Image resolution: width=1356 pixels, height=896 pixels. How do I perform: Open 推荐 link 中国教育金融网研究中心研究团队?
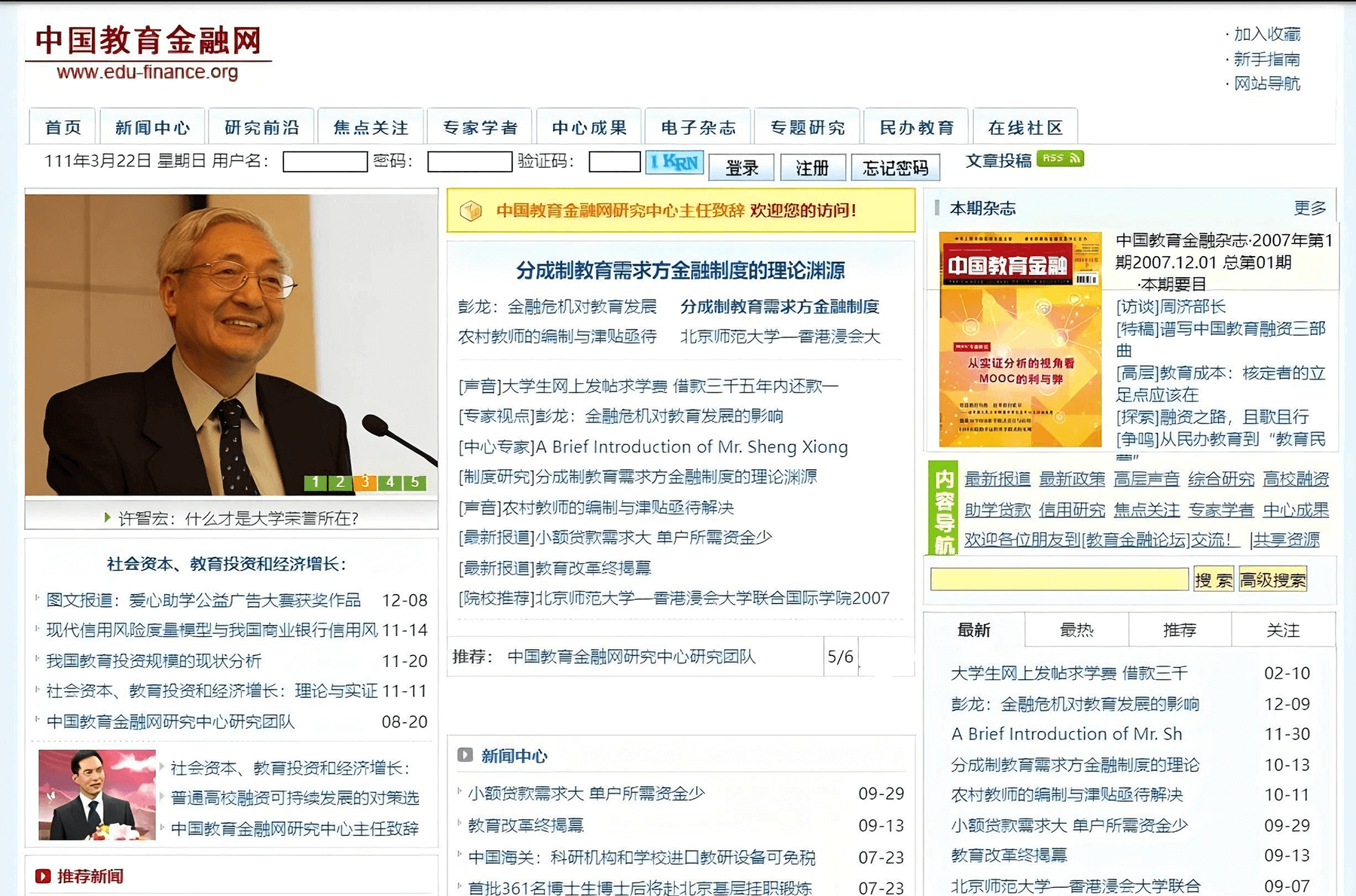[631, 657]
